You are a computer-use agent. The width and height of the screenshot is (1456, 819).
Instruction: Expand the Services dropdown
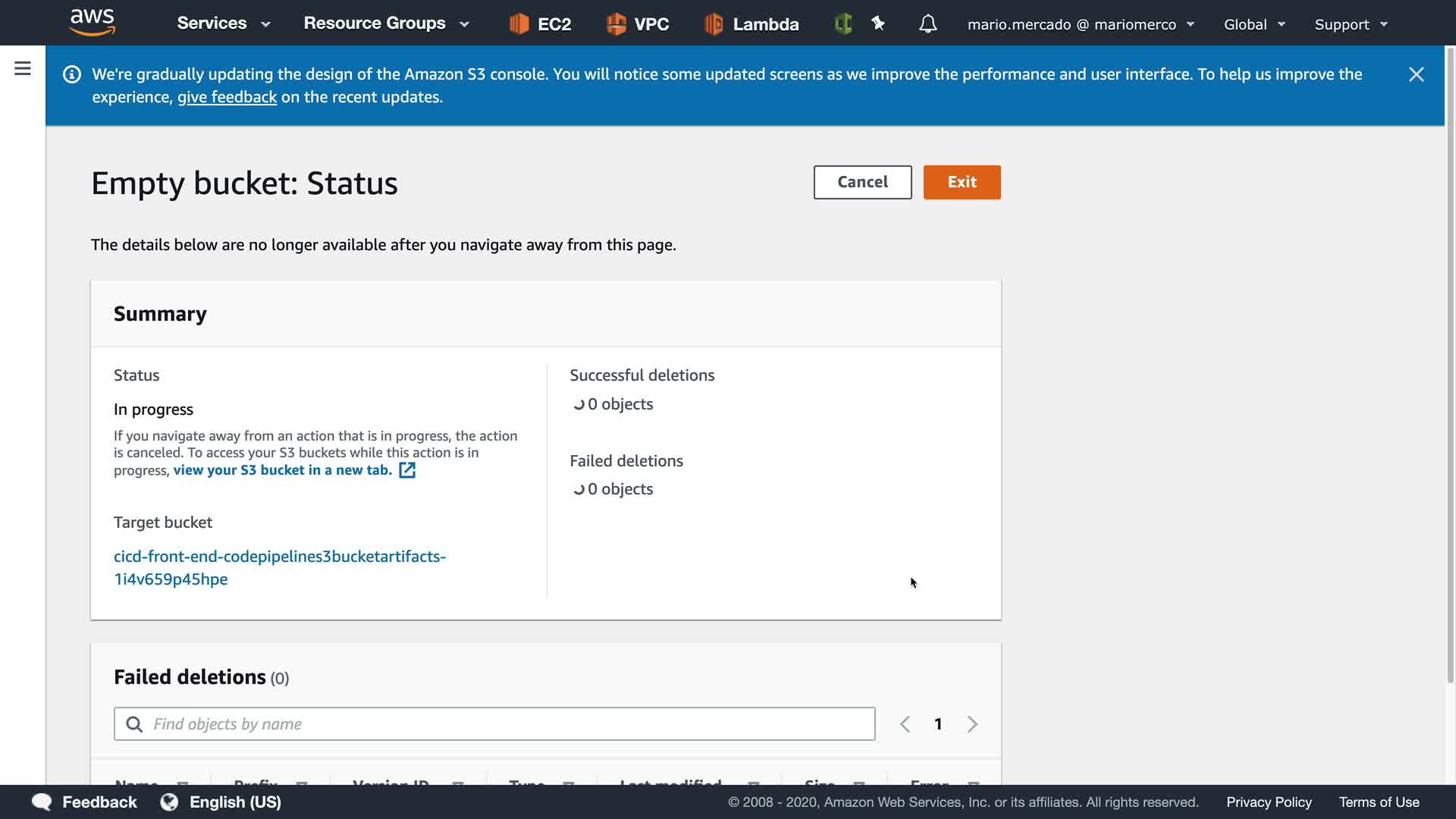pos(223,24)
